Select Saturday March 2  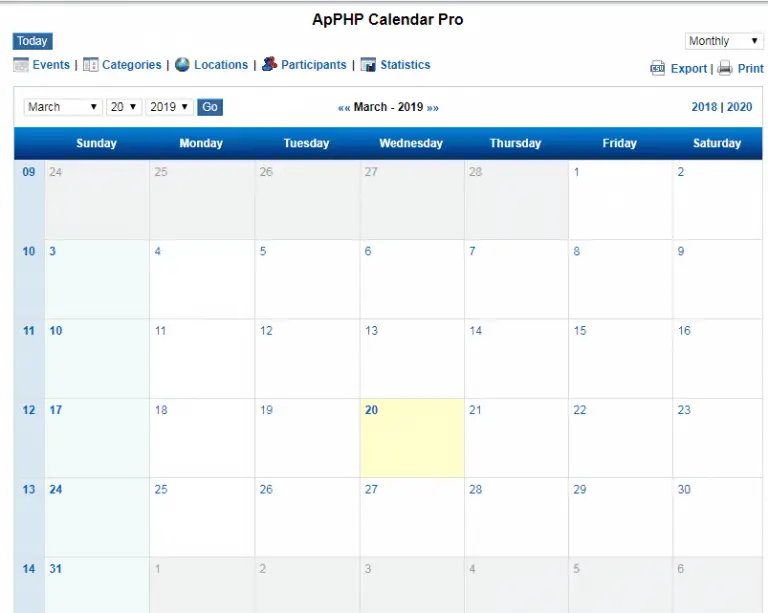(x=718, y=200)
